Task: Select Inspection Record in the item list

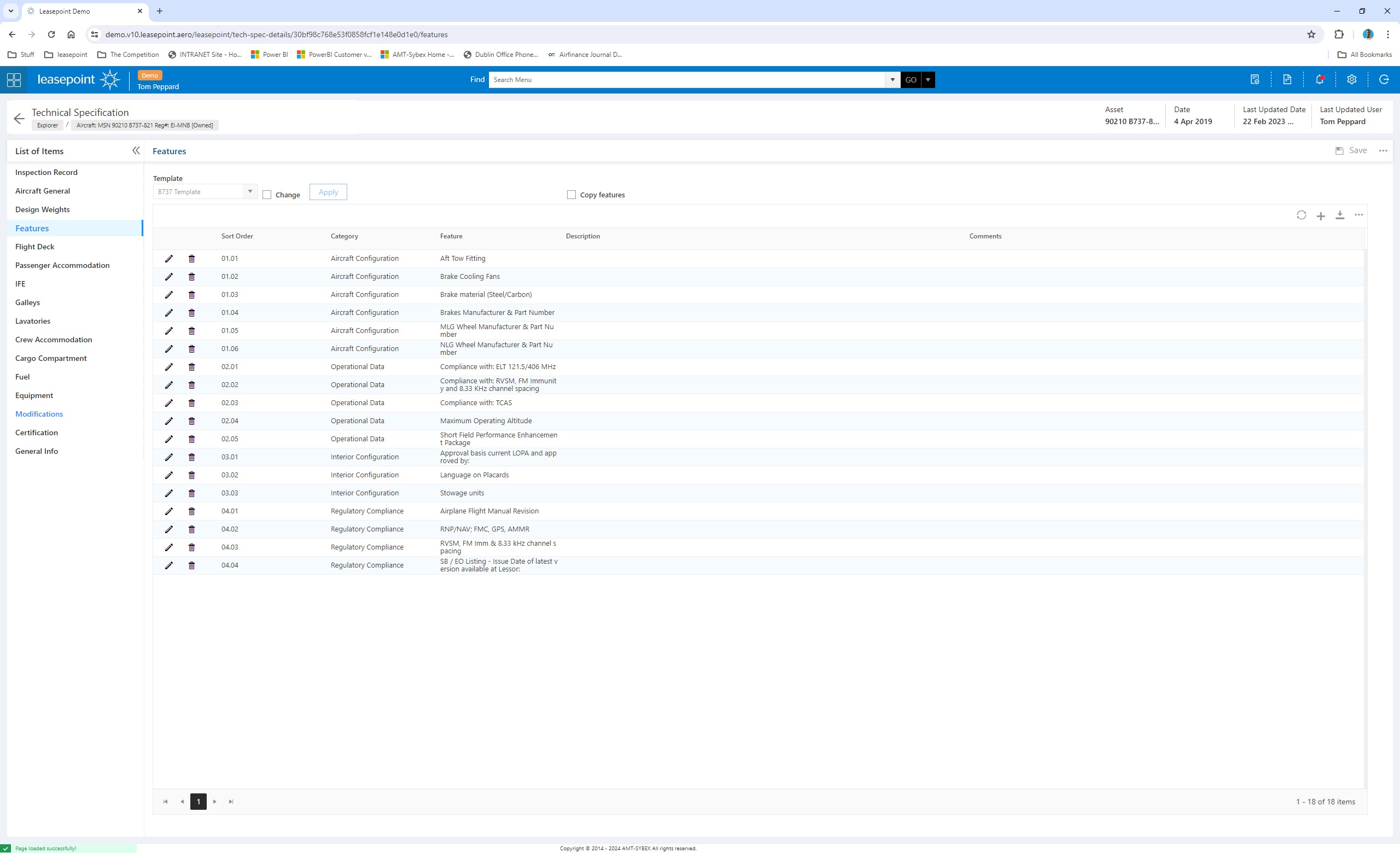Action: coord(46,173)
